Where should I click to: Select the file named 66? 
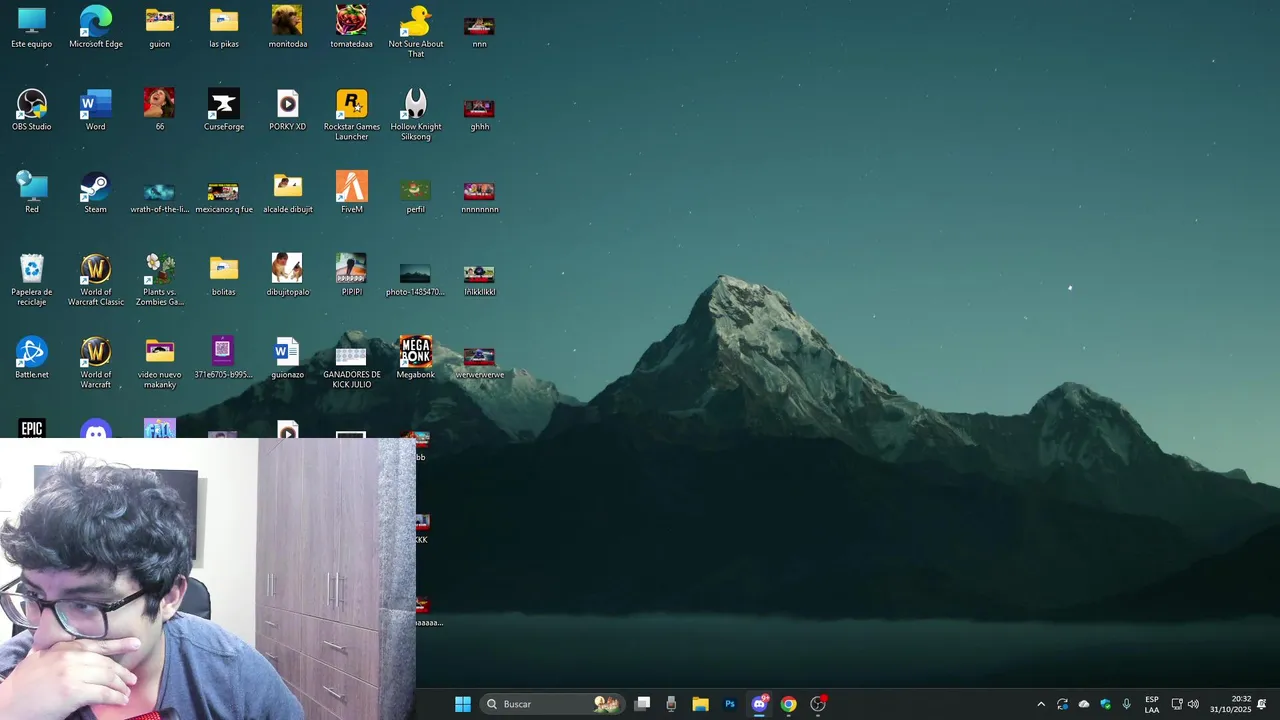tap(160, 110)
